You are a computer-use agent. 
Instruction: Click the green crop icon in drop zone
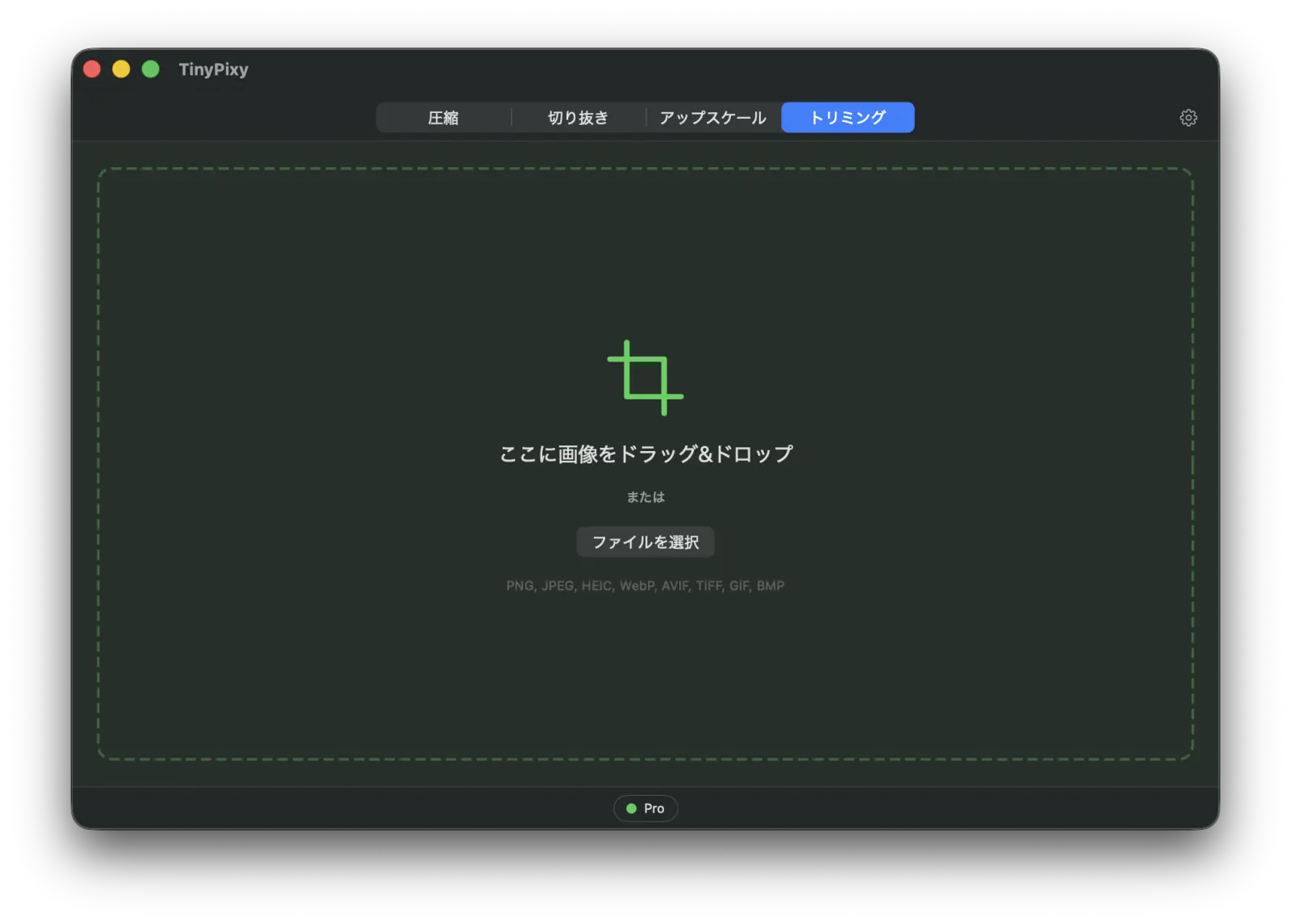645,378
